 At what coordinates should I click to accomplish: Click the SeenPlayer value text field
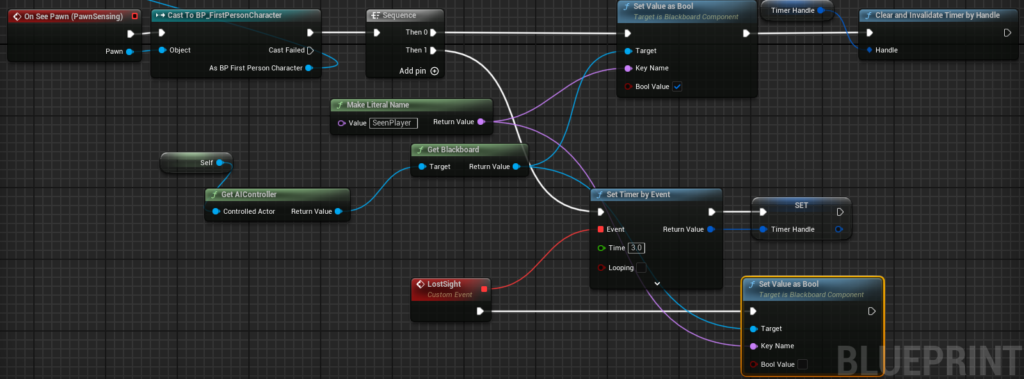393,122
